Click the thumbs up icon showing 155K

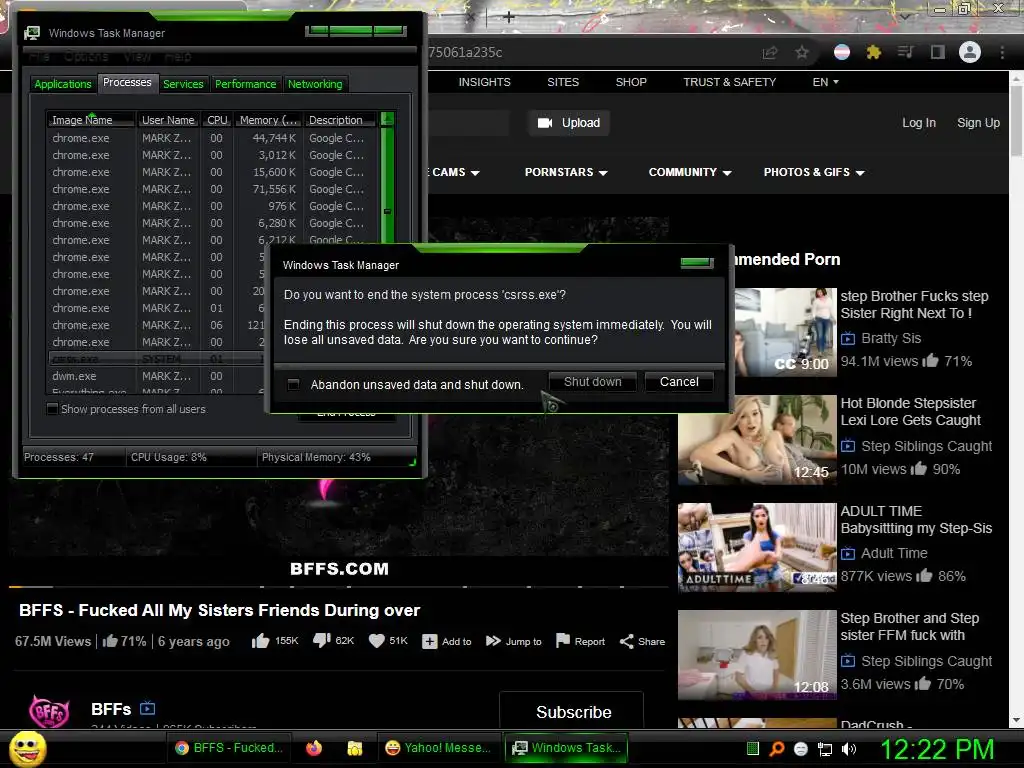pos(261,641)
